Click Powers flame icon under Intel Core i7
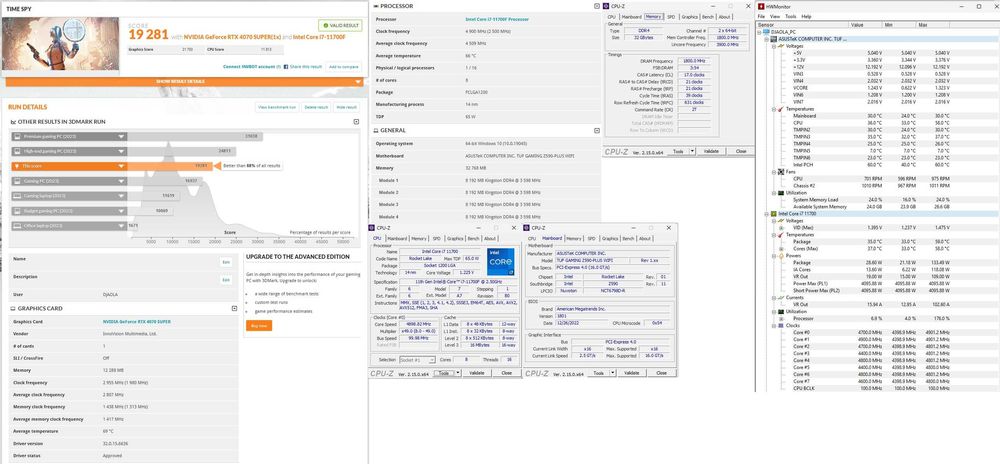Screen dimensions: 1000x464 [x=781, y=255]
